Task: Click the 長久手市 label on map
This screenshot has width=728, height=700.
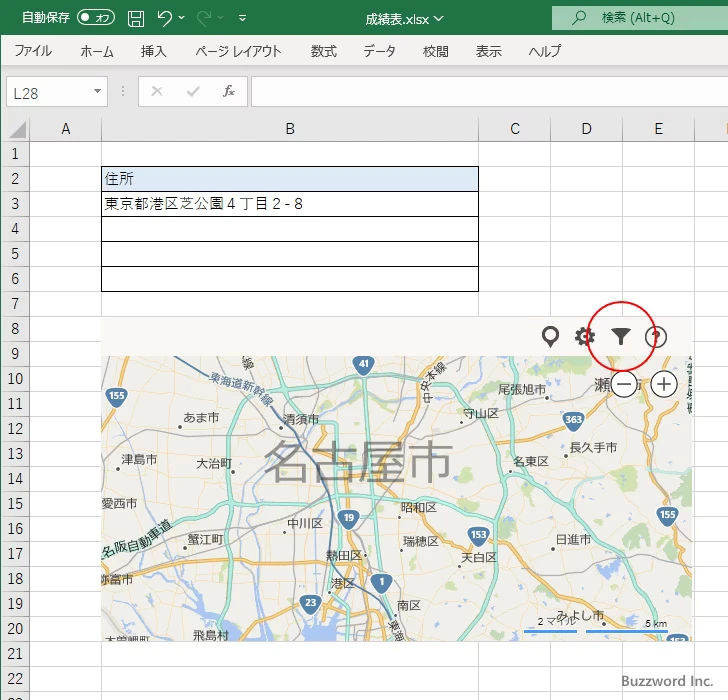Action: click(x=593, y=447)
